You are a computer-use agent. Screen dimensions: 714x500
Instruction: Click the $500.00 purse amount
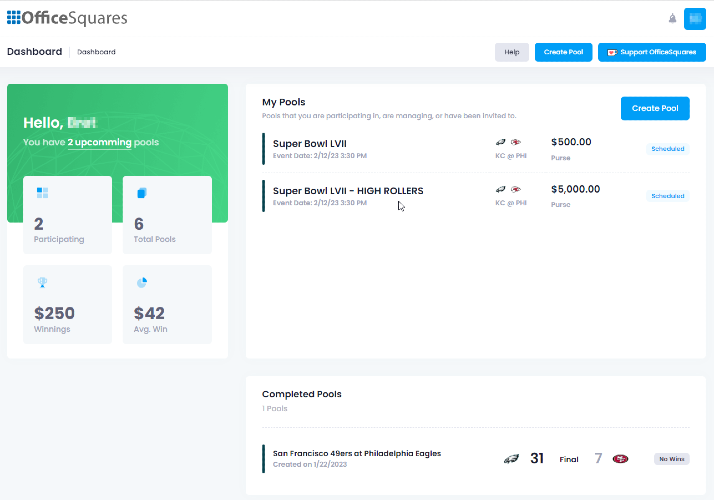tap(571, 142)
